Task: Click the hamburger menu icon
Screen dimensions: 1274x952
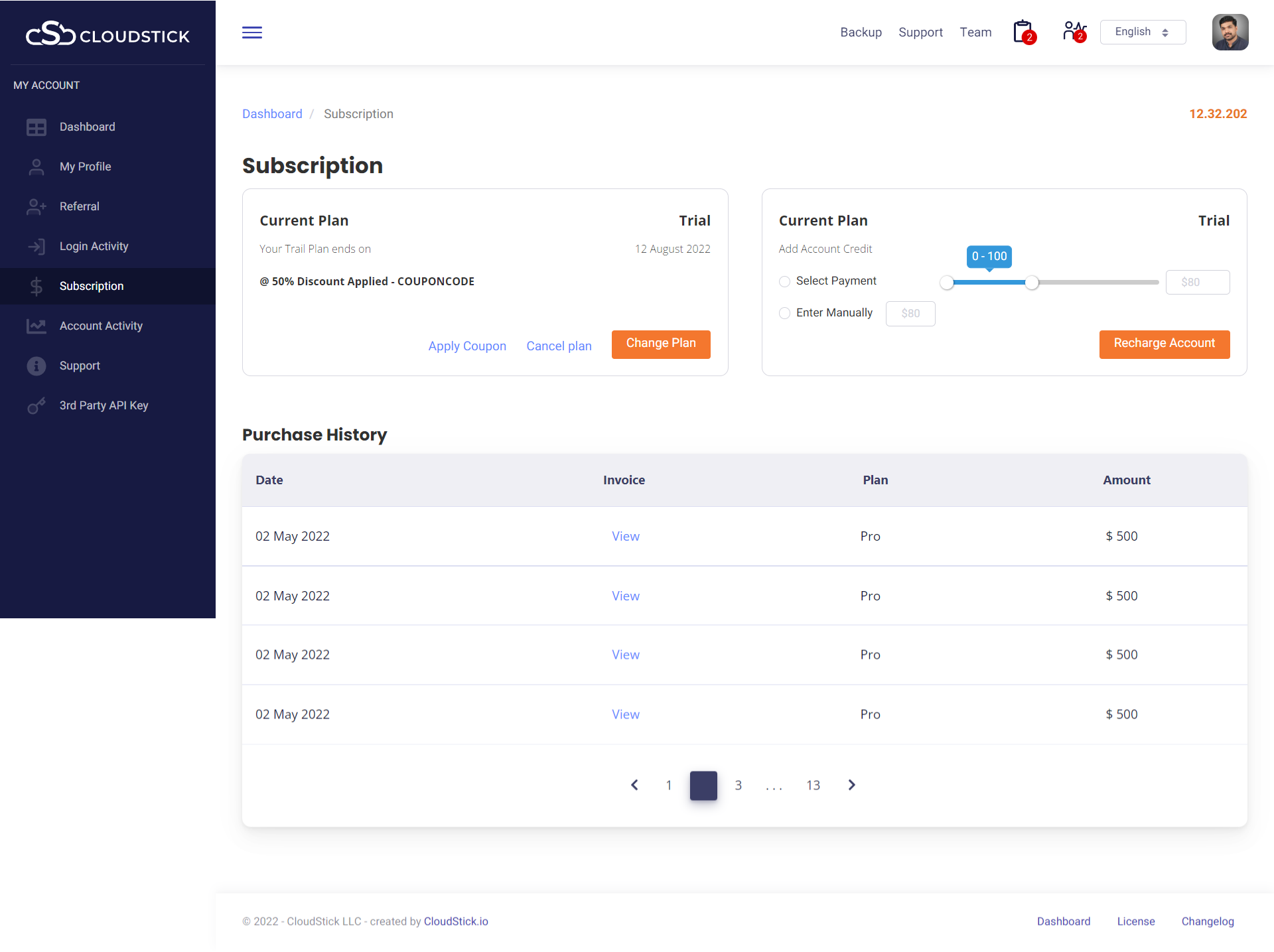Action: [x=251, y=33]
